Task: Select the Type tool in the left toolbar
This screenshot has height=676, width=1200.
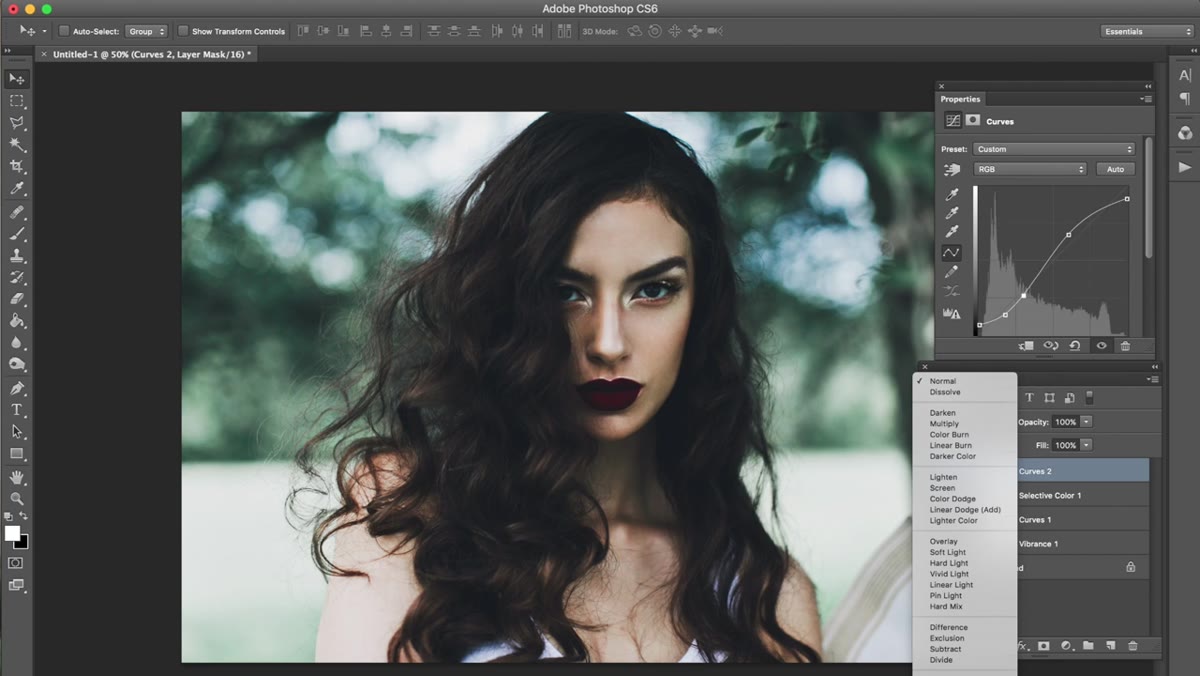Action: 17,410
